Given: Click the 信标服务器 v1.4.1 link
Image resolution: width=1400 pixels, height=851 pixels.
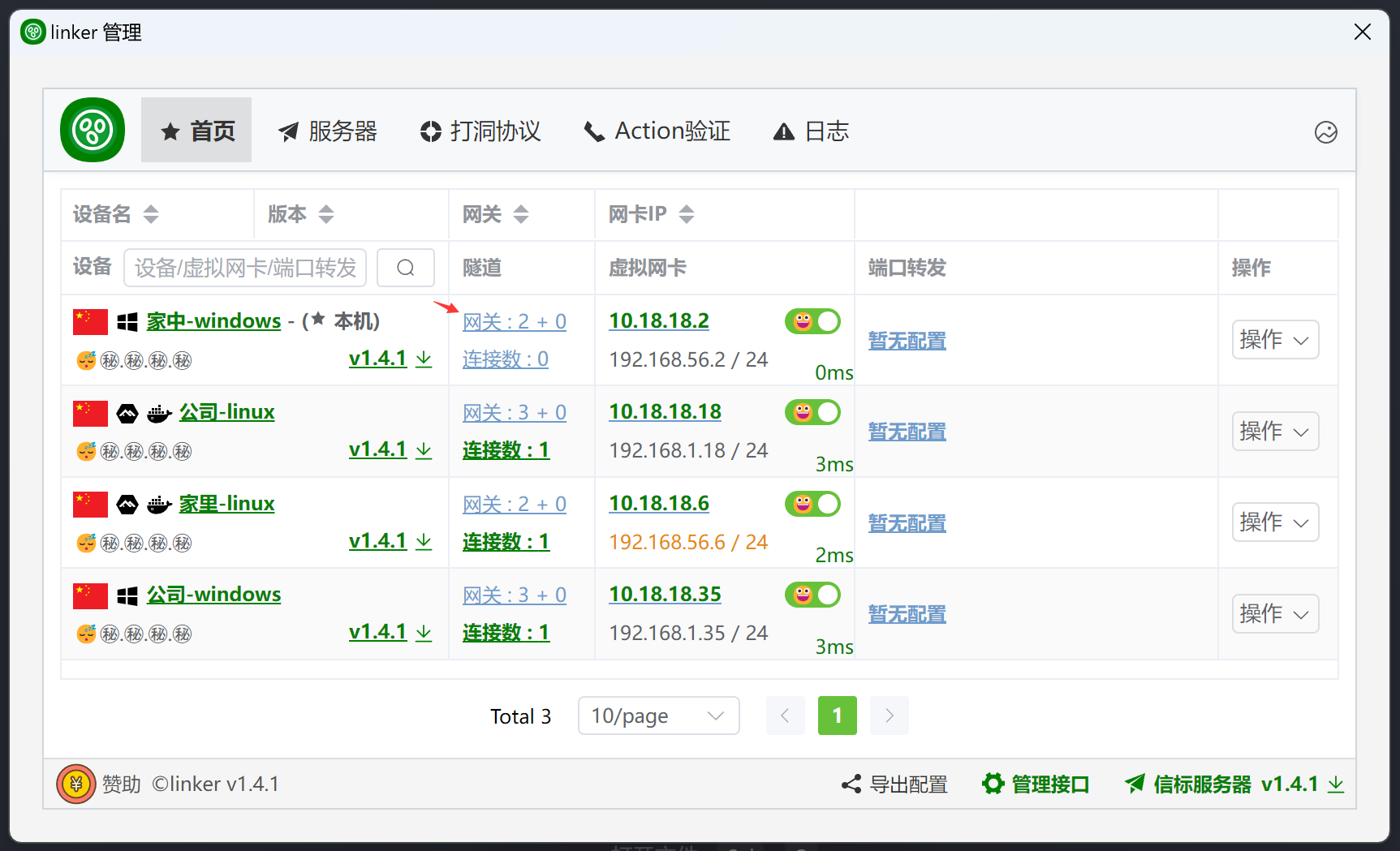Looking at the screenshot, I should (1221, 784).
